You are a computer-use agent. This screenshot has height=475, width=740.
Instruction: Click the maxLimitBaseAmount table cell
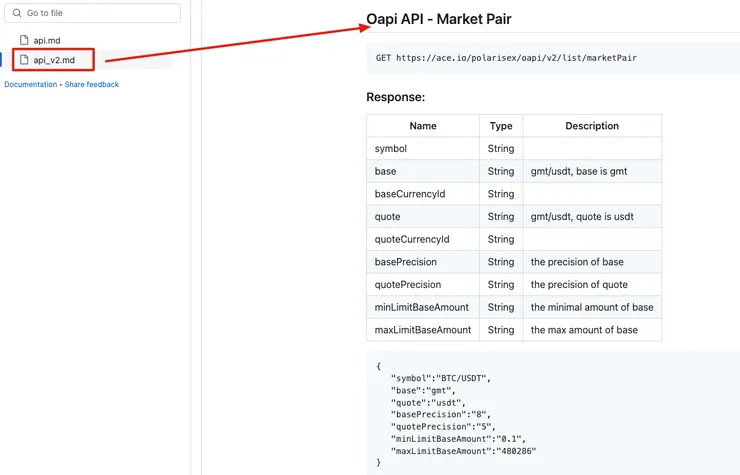(422, 330)
